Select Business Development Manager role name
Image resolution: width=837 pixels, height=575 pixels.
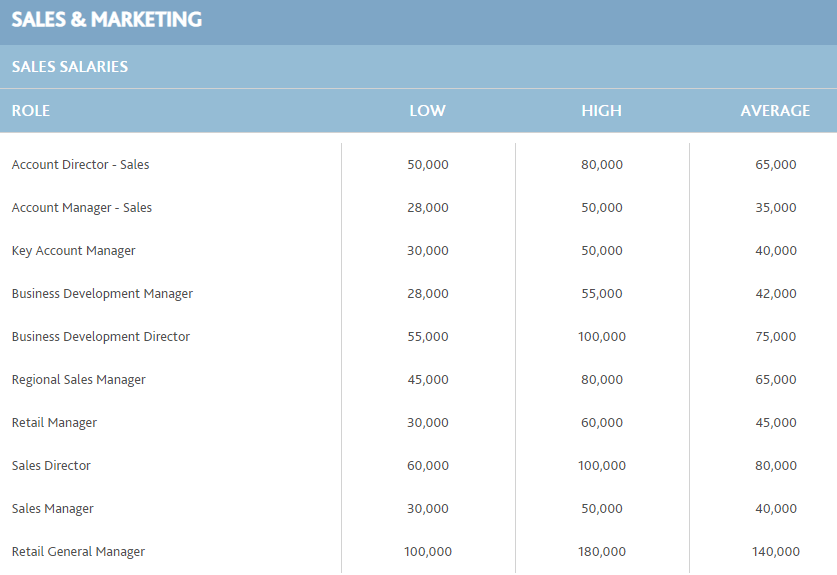click(x=102, y=294)
